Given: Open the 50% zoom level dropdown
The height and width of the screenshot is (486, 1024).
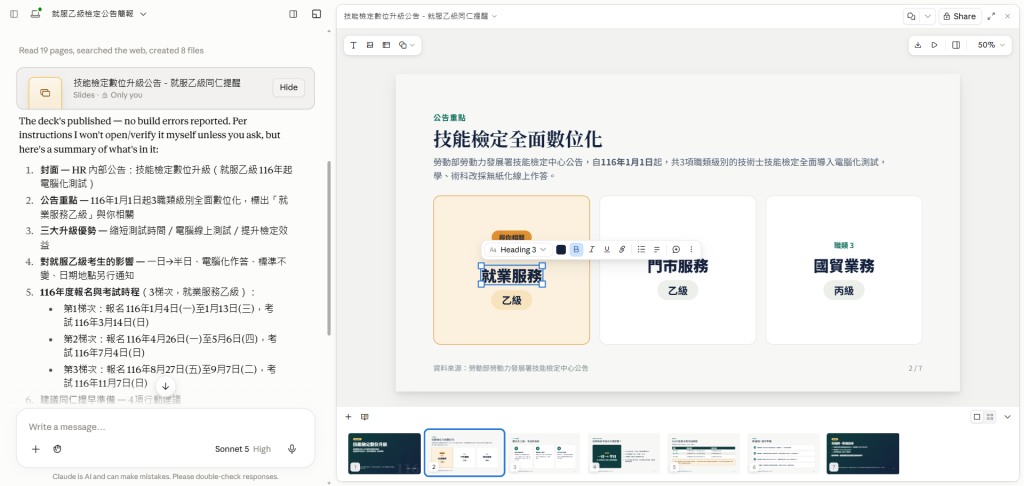Looking at the screenshot, I should 991,45.
